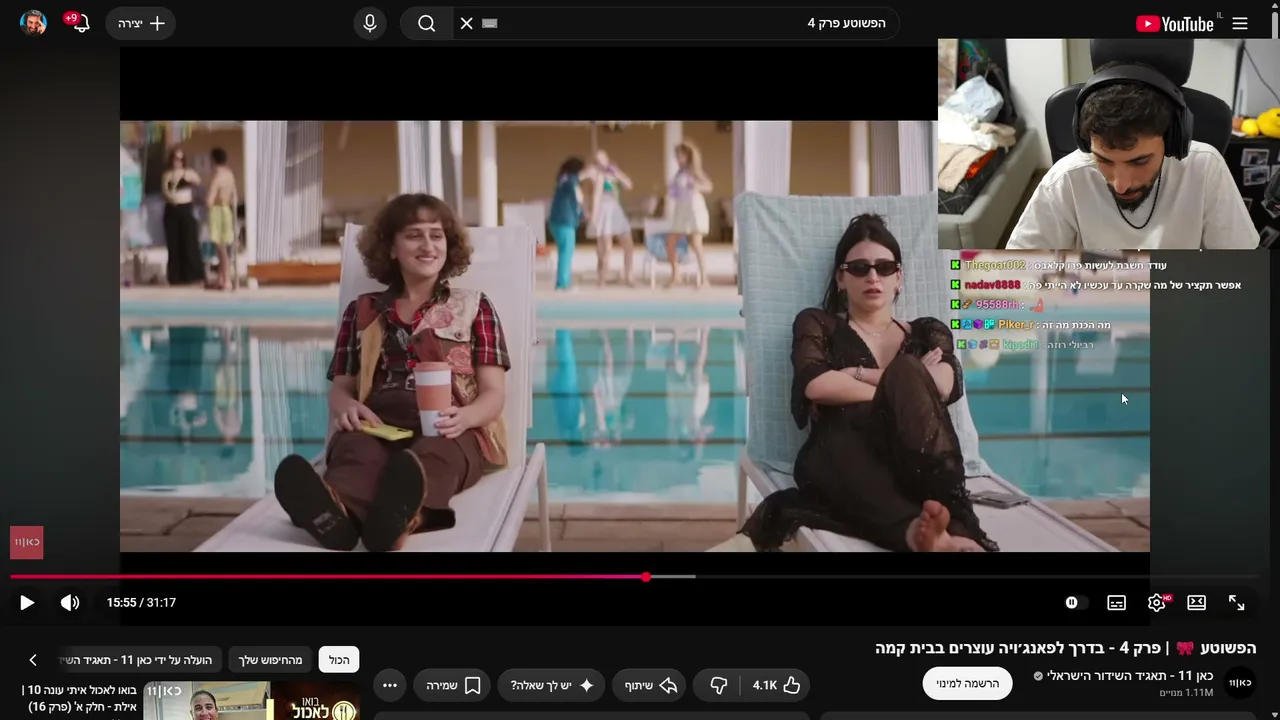Open the account profile avatar menu
The width and height of the screenshot is (1280, 720).
34,23
